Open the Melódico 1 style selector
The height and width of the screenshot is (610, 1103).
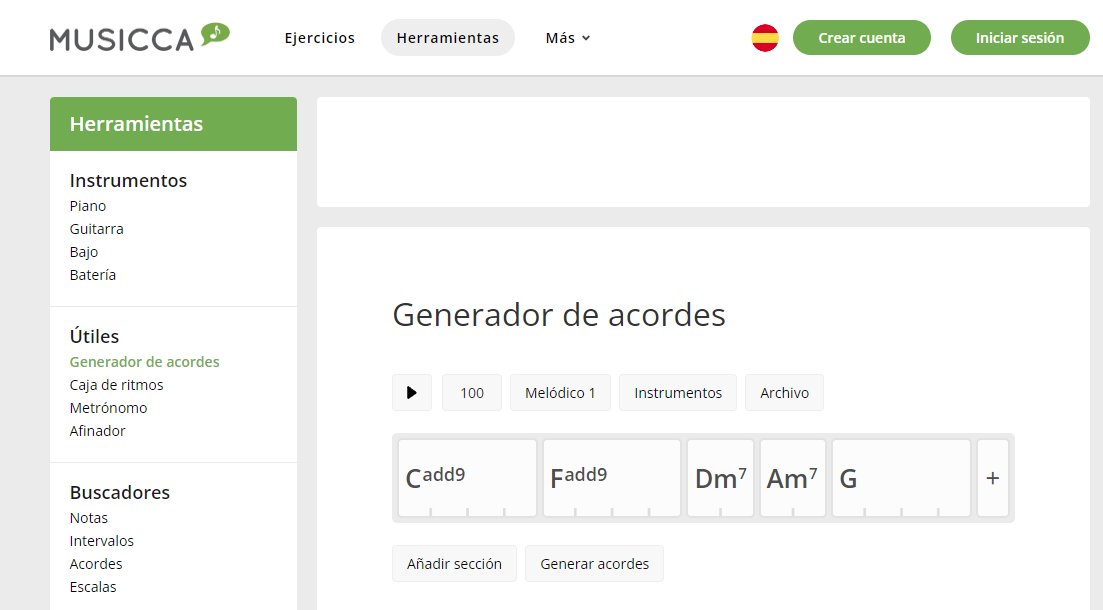pyautogui.click(x=560, y=392)
